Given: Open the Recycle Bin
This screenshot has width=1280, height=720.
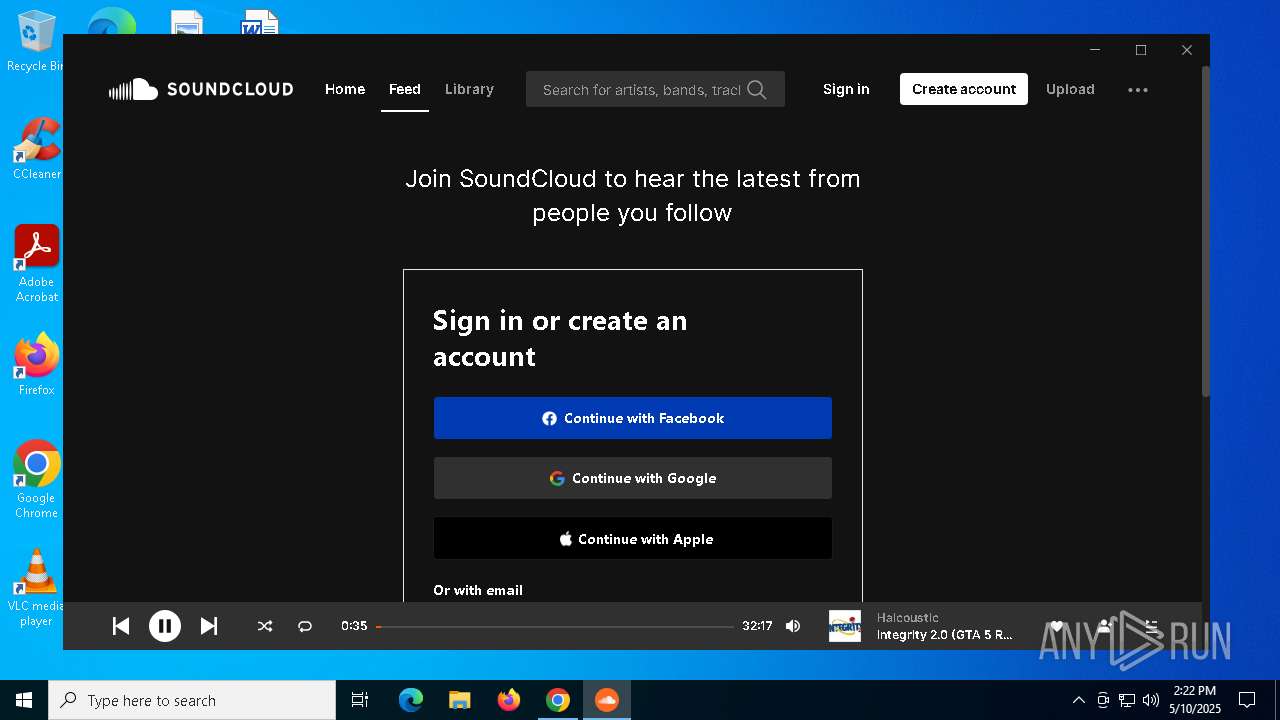Looking at the screenshot, I should (x=34, y=42).
